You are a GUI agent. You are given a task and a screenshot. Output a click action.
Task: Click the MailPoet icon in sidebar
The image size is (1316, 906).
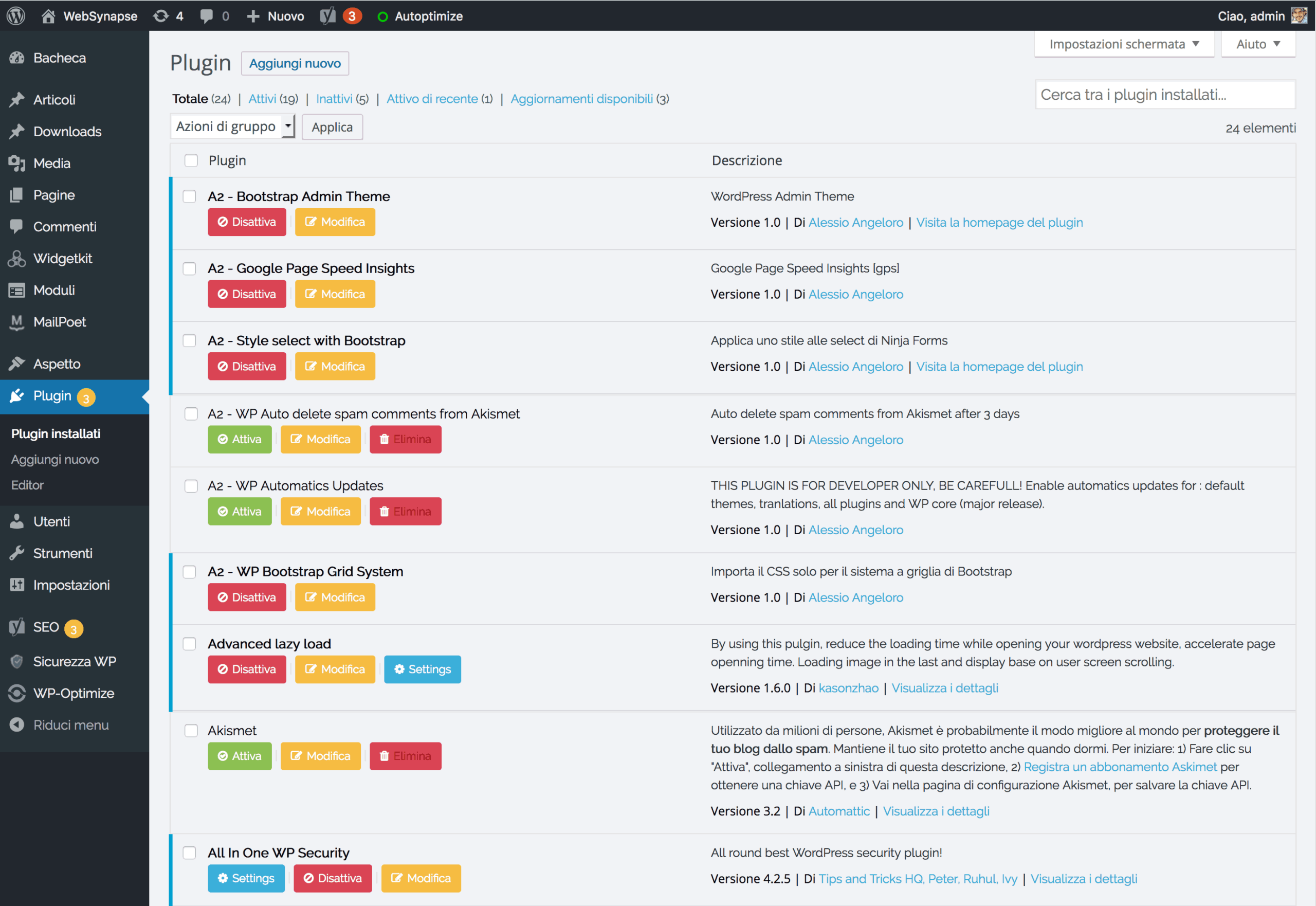click(x=17, y=322)
